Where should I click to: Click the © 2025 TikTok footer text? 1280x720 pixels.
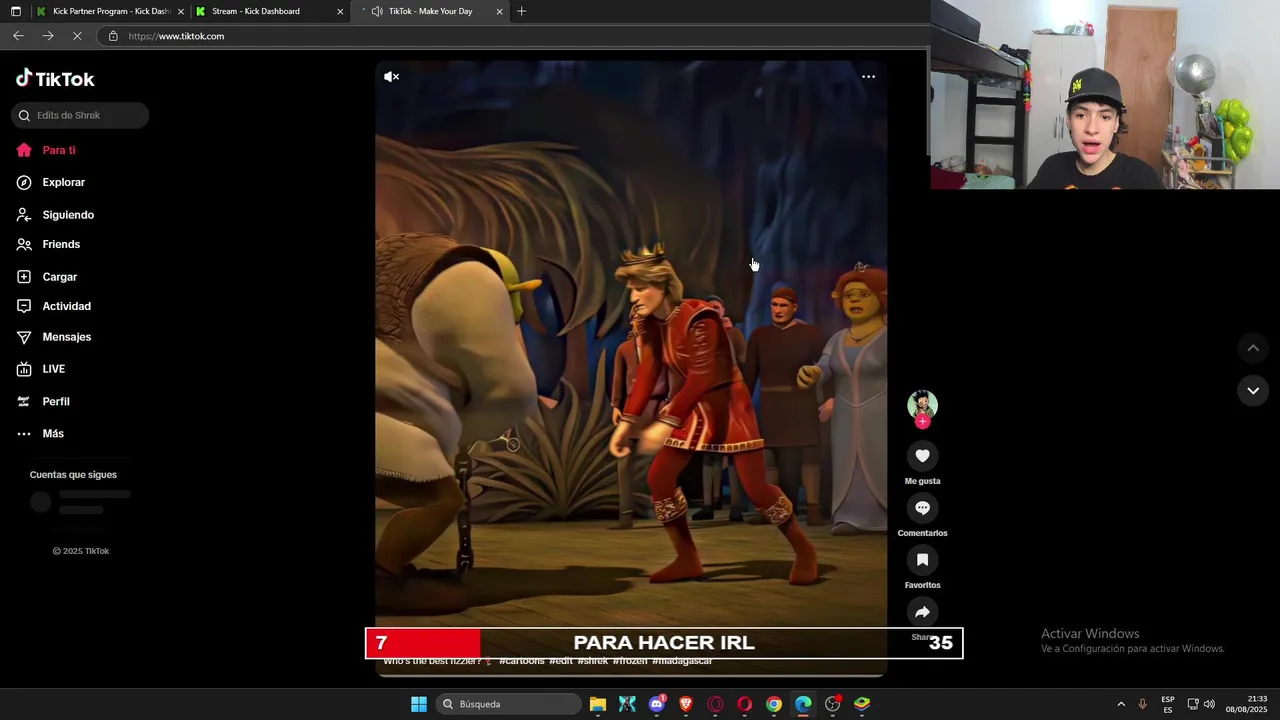coord(81,551)
